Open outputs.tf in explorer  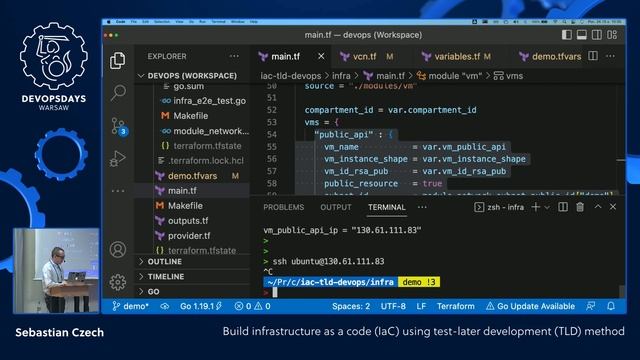click(x=188, y=221)
